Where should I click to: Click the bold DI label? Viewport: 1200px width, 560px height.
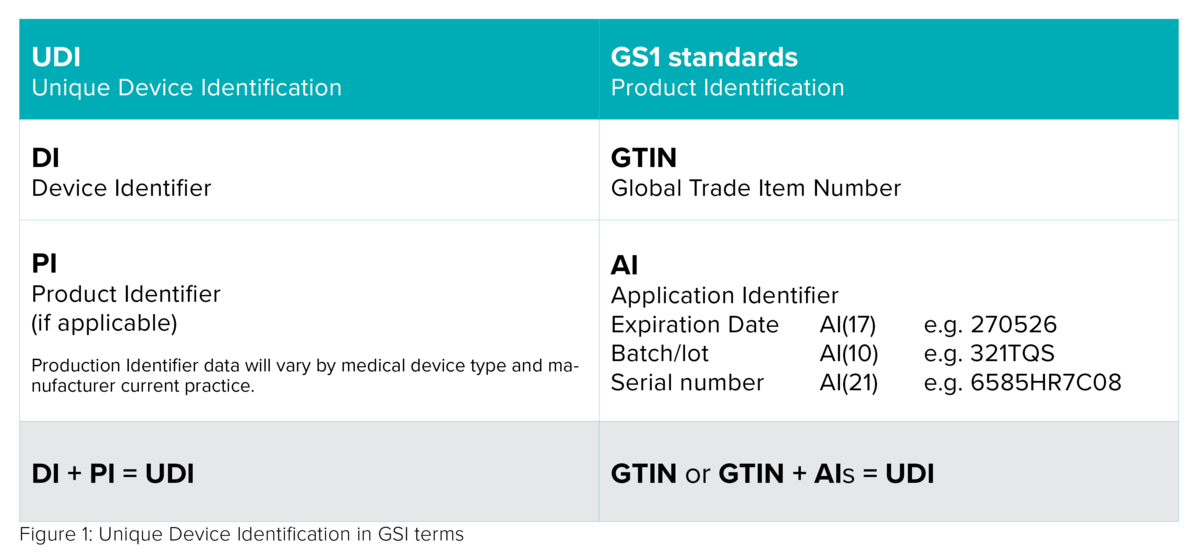(x=46, y=158)
